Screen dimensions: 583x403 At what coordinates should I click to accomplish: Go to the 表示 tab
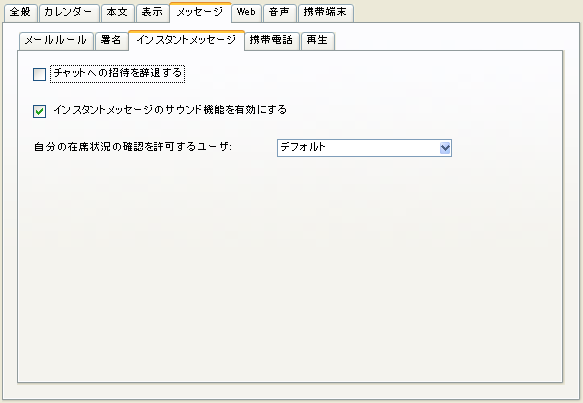(x=152, y=13)
